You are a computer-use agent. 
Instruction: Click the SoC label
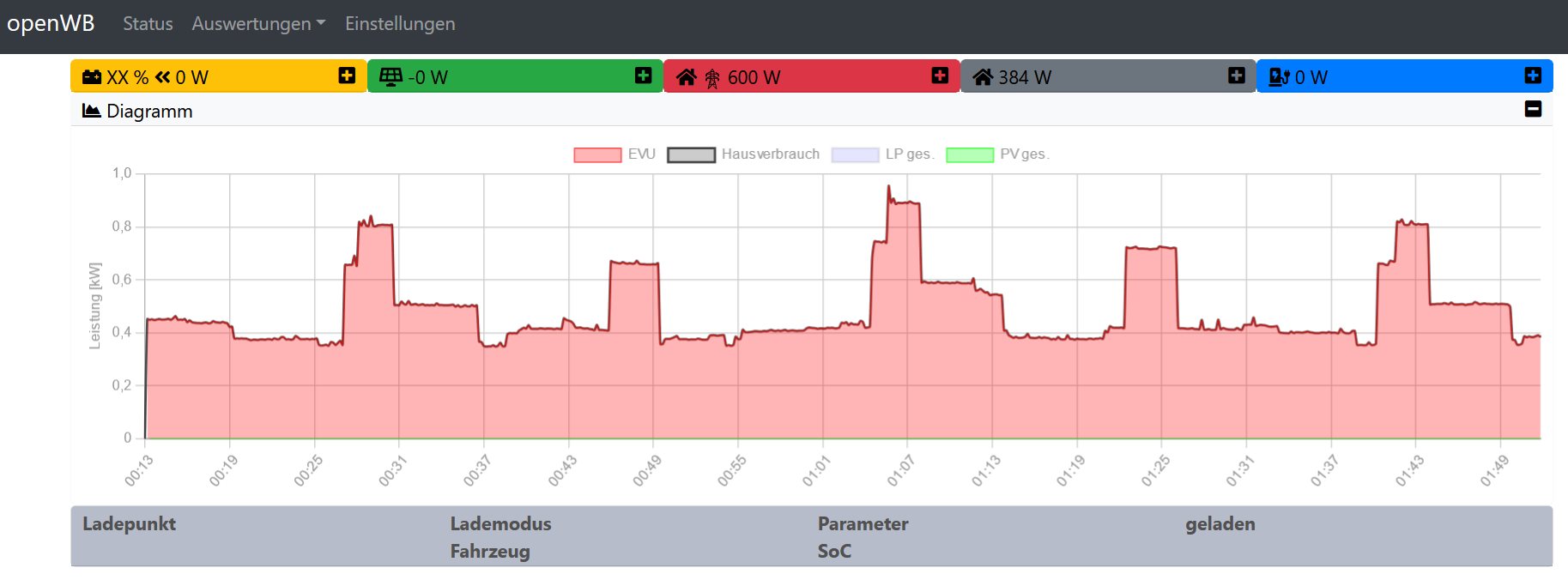point(834,551)
